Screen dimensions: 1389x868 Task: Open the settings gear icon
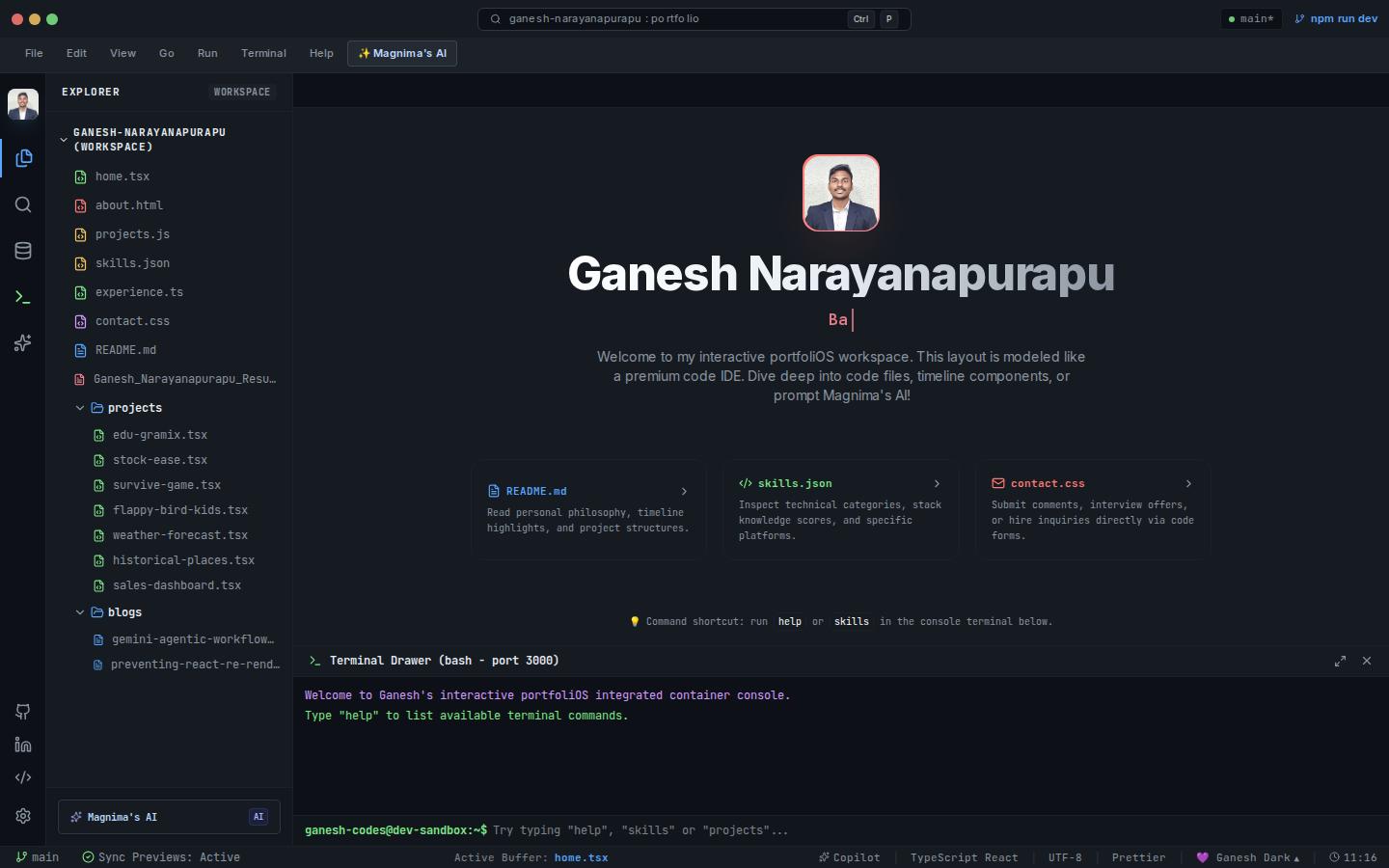(x=23, y=816)
